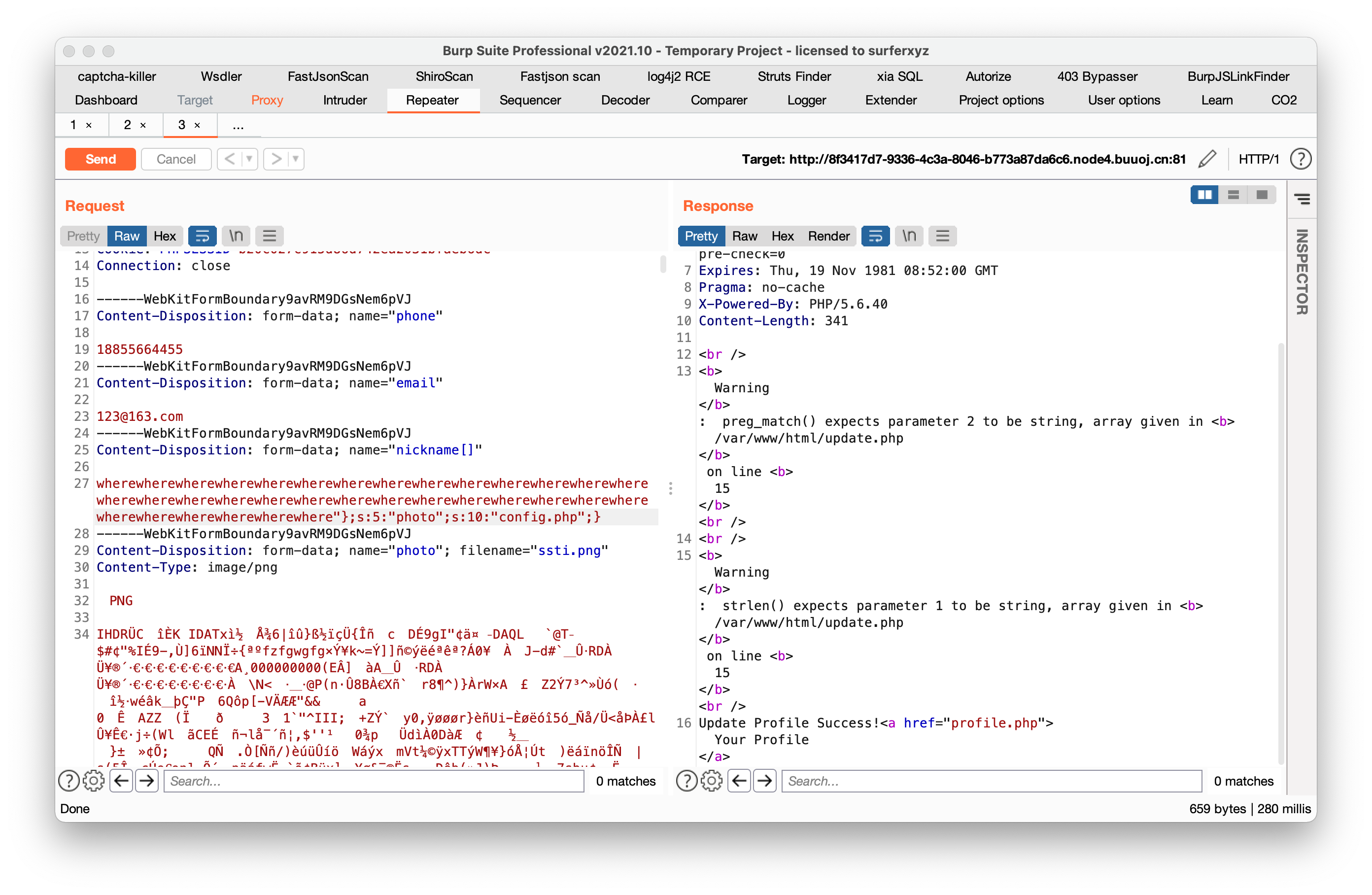Focus the request search input field
The image size is (1372, 895).
[x=374, y=781]
